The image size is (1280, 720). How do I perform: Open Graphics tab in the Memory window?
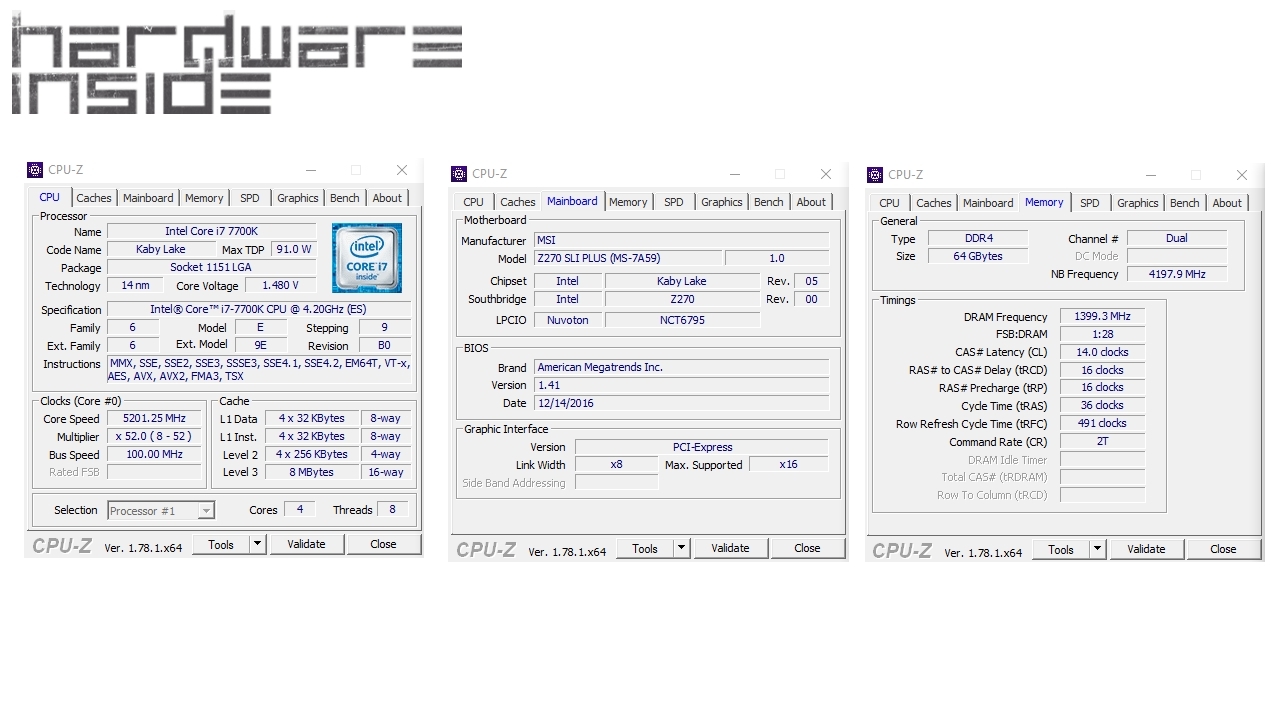pos(1138,203)
